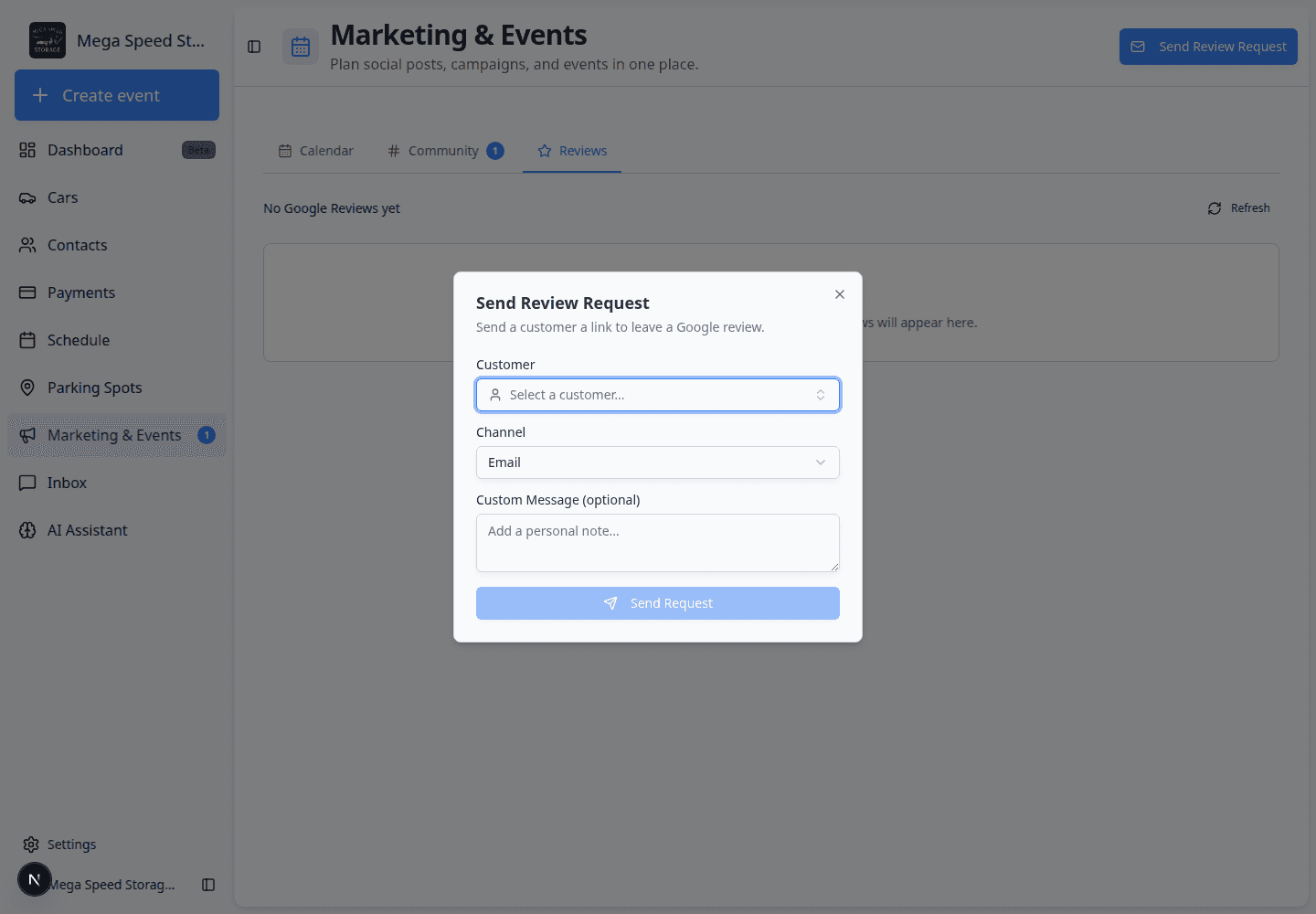Click the Payments card icon
1316x914 pixels.
[x=27, y=292]
